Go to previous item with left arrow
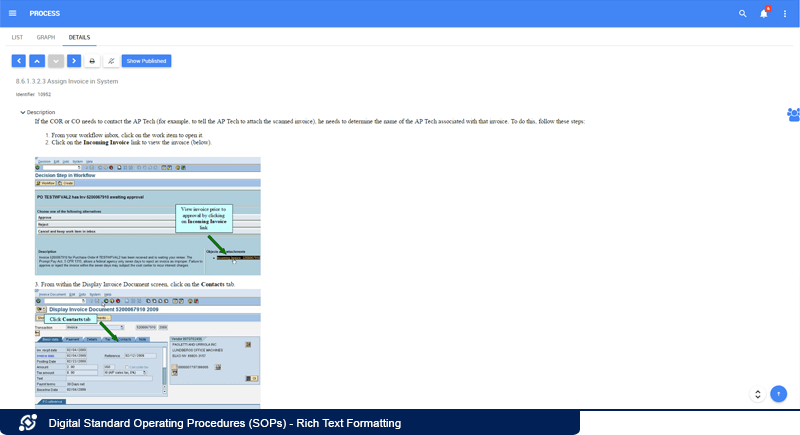800x435 pixels. point(18,61)
